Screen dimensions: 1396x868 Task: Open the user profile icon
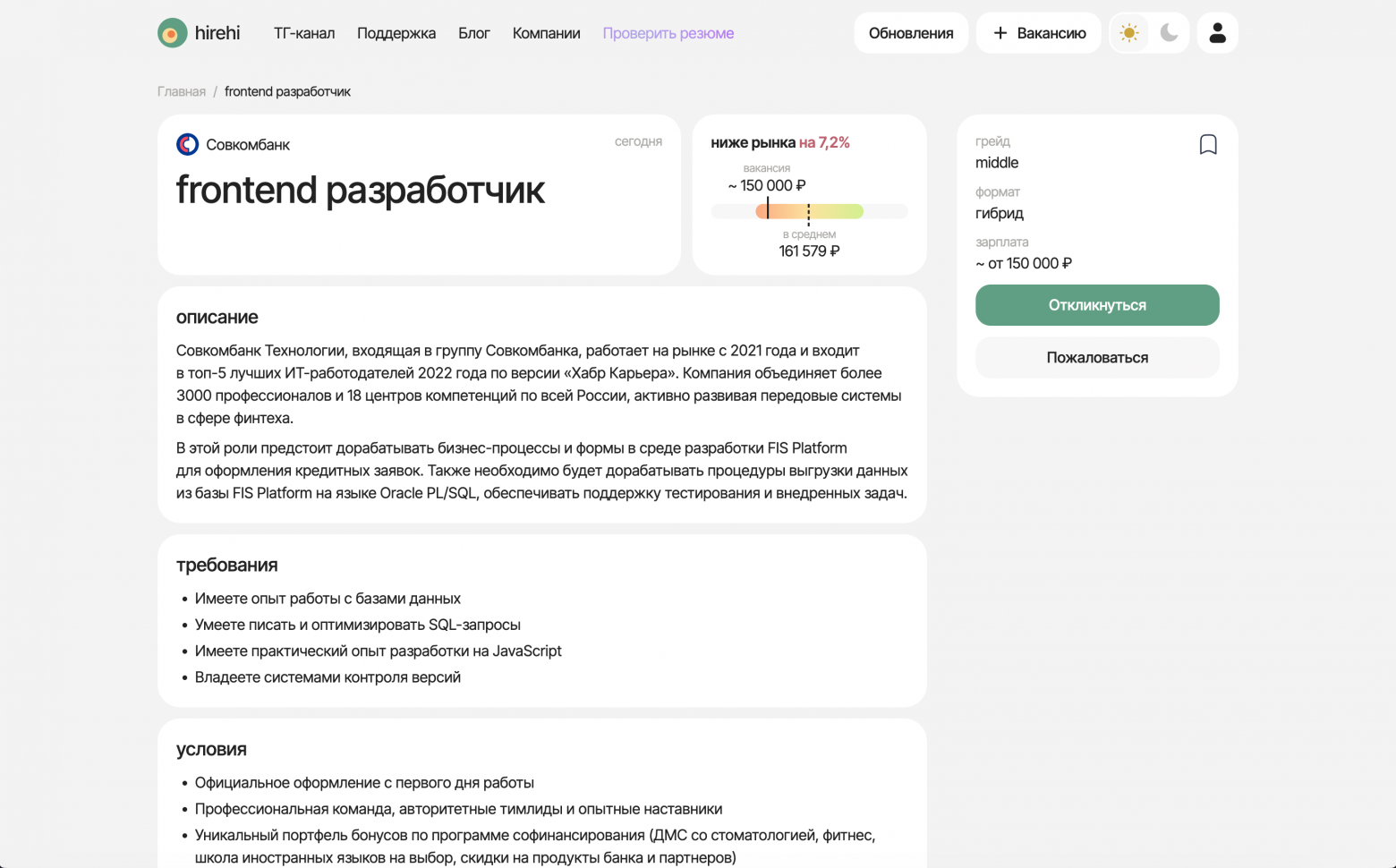pos(1217,32)
